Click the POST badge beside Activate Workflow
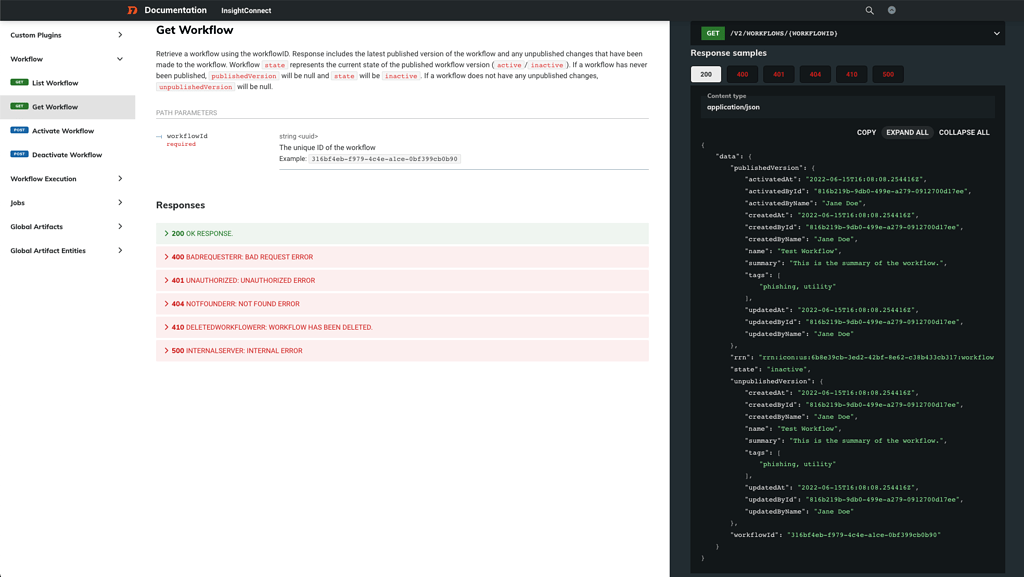 [x=21, y=130]
